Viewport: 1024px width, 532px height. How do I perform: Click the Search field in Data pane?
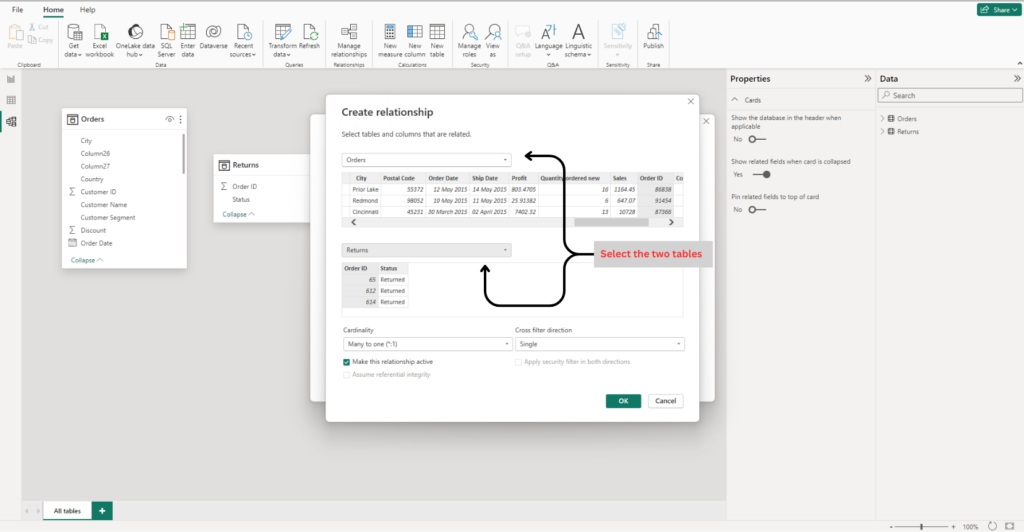pos(950,95)
